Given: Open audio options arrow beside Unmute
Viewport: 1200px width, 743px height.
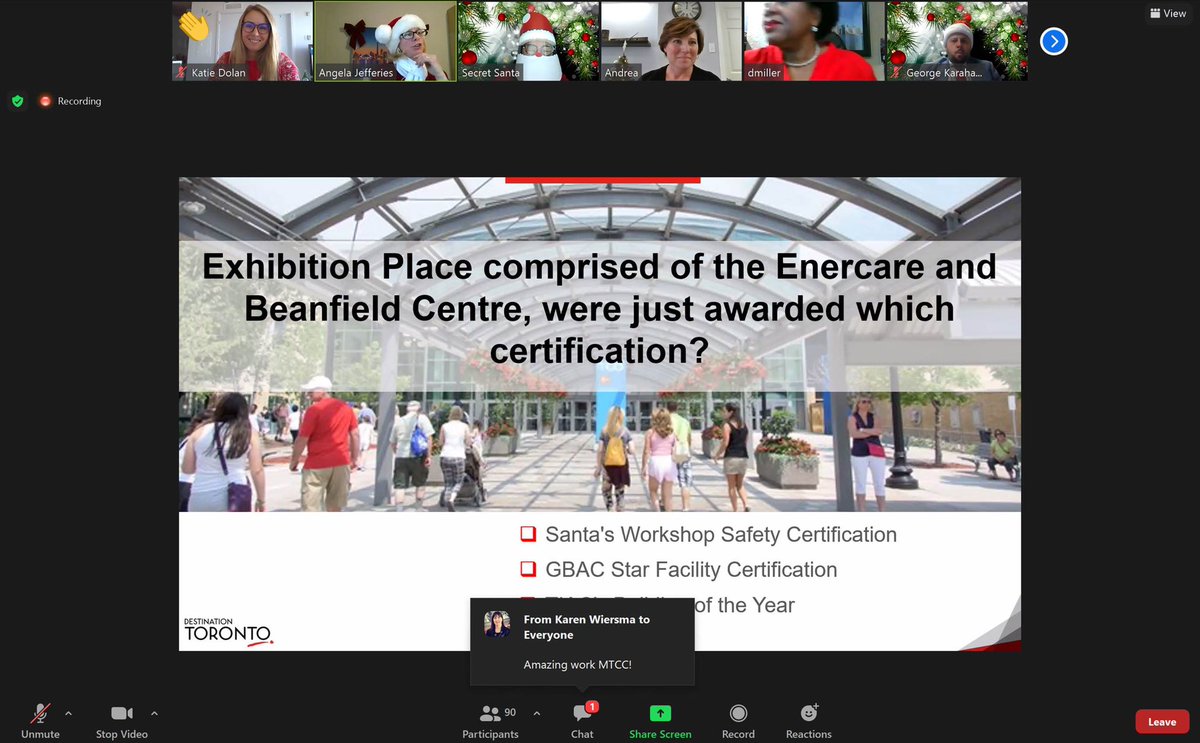Looking at the screenshot, I should click(x=68, y=713).
